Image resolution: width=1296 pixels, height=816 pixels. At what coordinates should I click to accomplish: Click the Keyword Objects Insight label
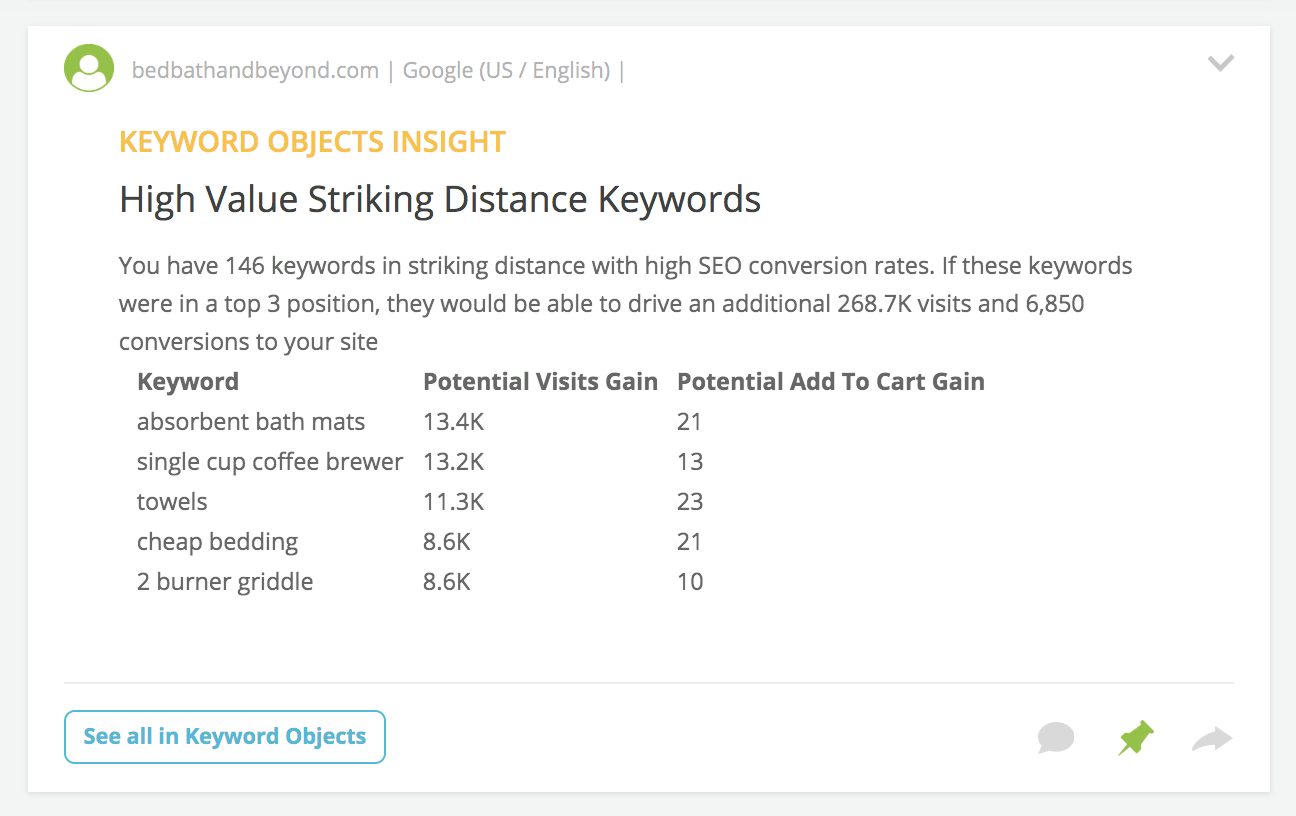coord(312,142)
